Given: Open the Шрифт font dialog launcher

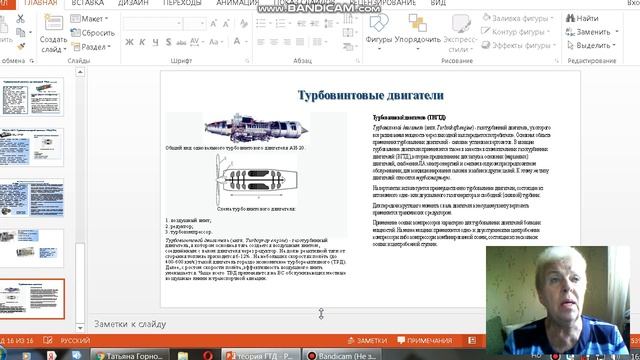Looking at the screenshot, I should pyautogui.click(x=247, y=60).
